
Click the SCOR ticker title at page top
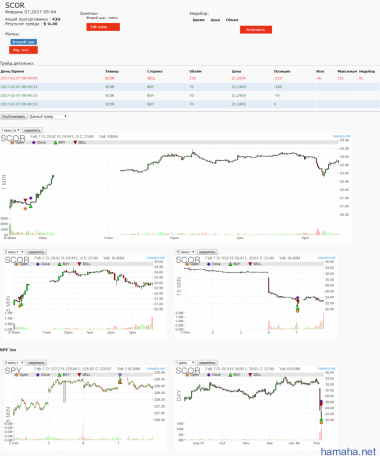click(x=15, y=5)
